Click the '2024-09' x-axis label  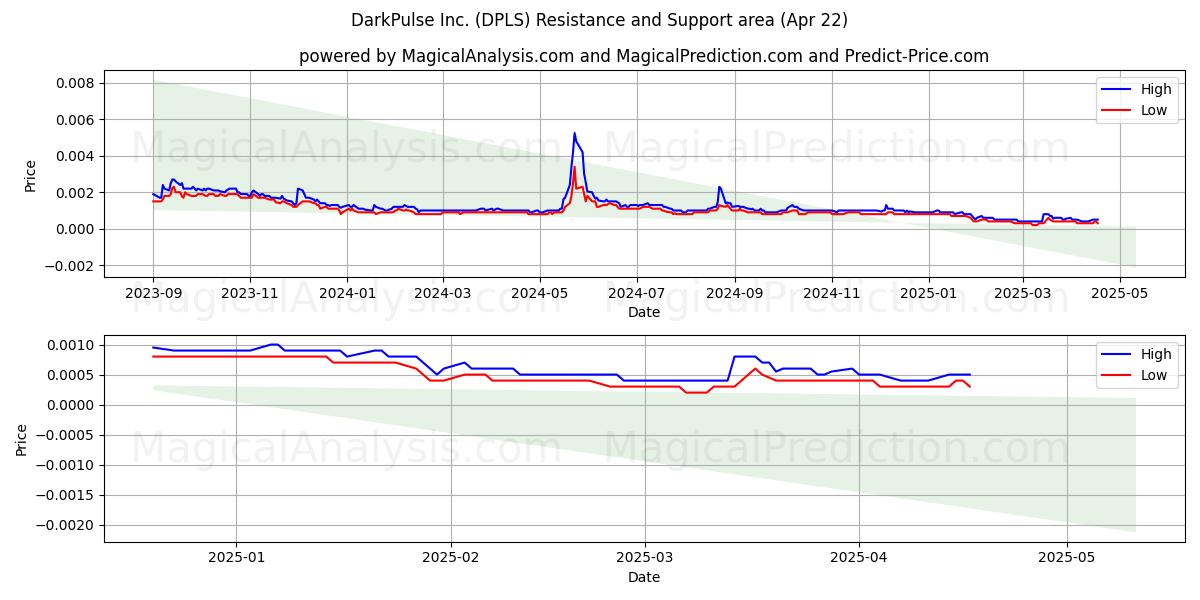coord(734,294)
